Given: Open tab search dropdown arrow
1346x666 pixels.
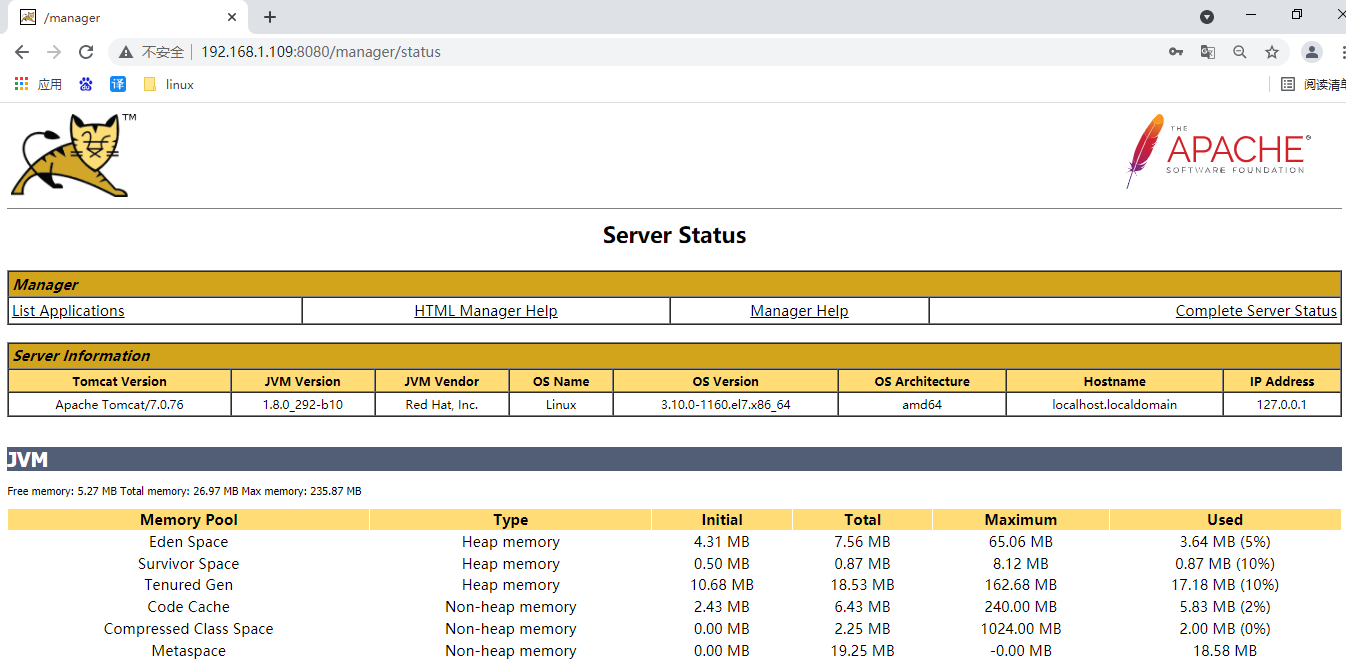Looking at the screenshot, I should (x=1207, y=17).
